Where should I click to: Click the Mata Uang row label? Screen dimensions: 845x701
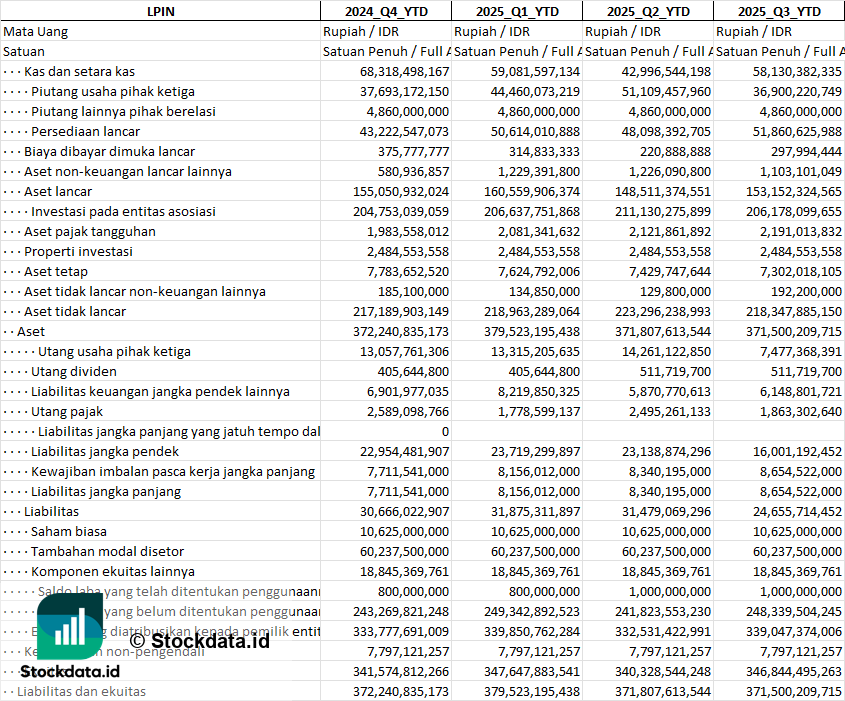(x=36, y=32)
